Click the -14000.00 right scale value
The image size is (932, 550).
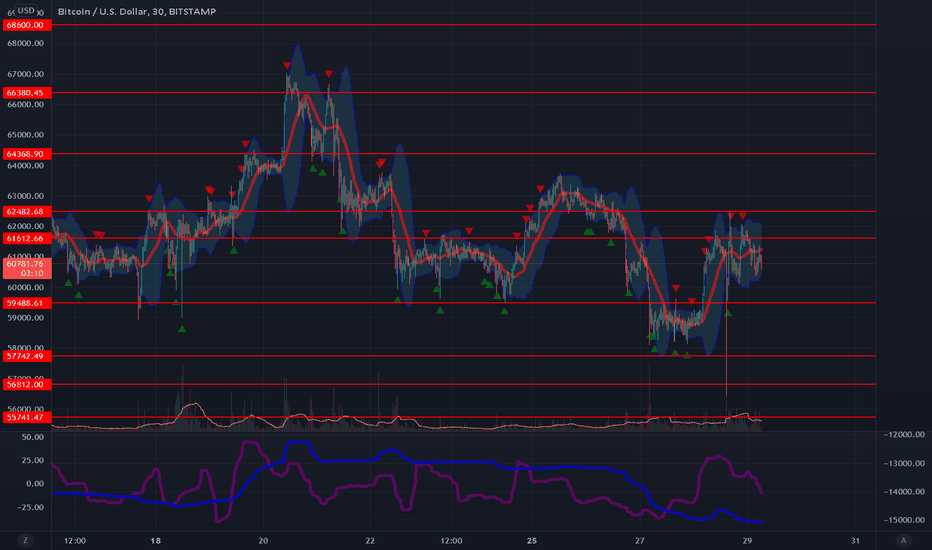(x=903, y=492)
